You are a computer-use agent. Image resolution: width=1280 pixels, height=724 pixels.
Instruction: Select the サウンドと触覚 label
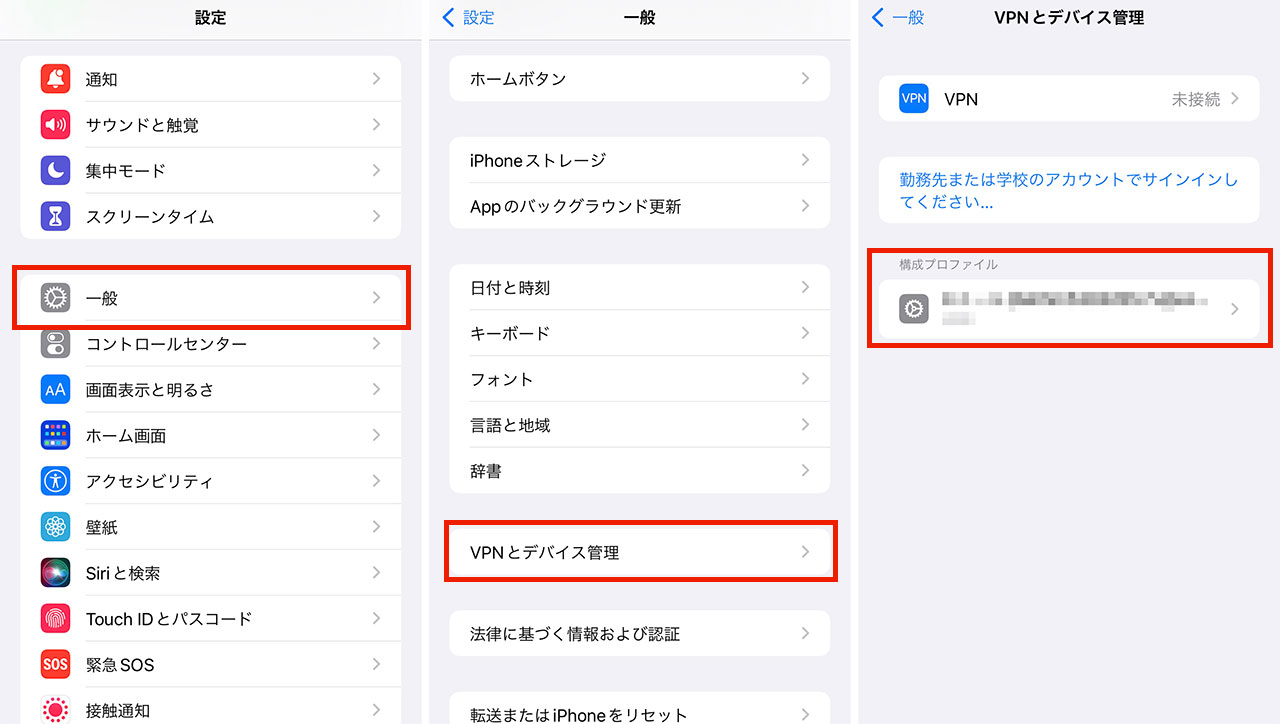coord(142,126)
